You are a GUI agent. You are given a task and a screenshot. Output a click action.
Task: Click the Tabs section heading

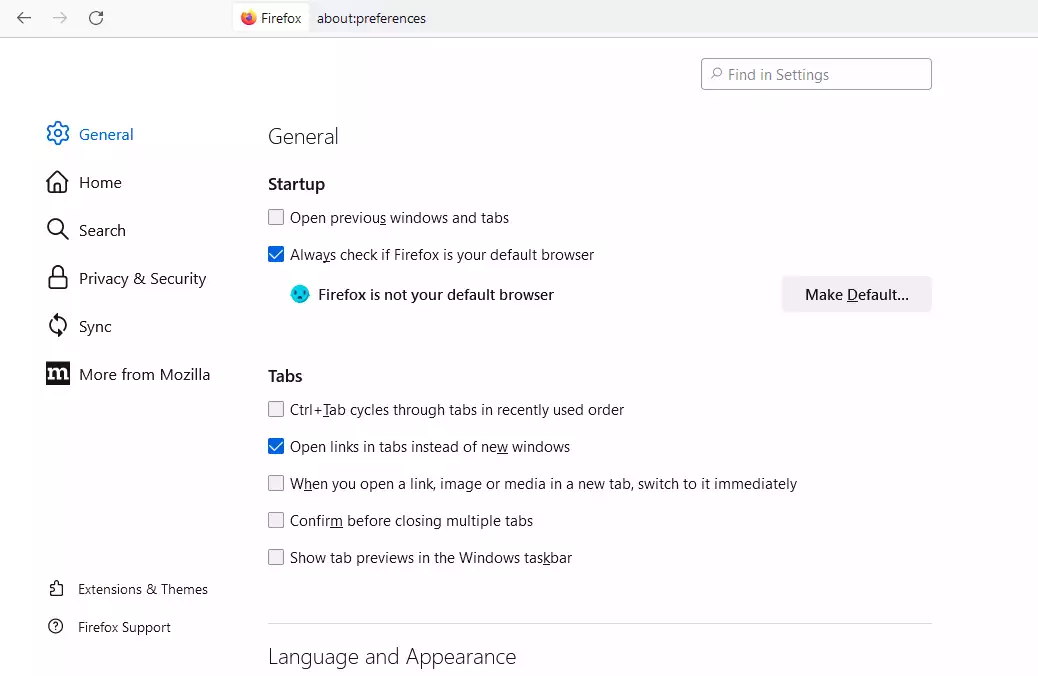click(x=285, y=376)
